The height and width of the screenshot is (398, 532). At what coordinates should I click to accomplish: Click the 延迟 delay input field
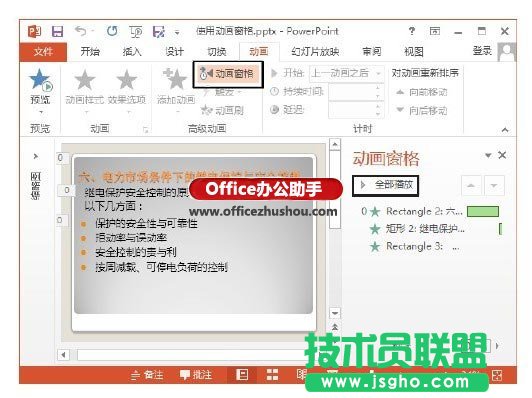(x=356, y=110)
